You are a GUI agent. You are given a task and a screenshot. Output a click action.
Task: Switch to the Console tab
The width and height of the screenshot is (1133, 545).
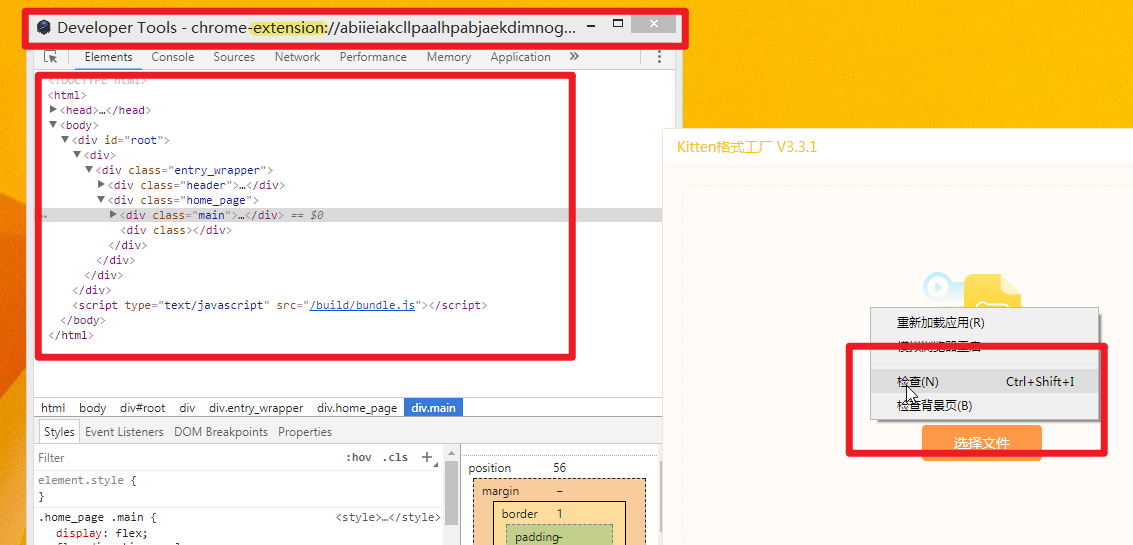(x=173, y=57)
